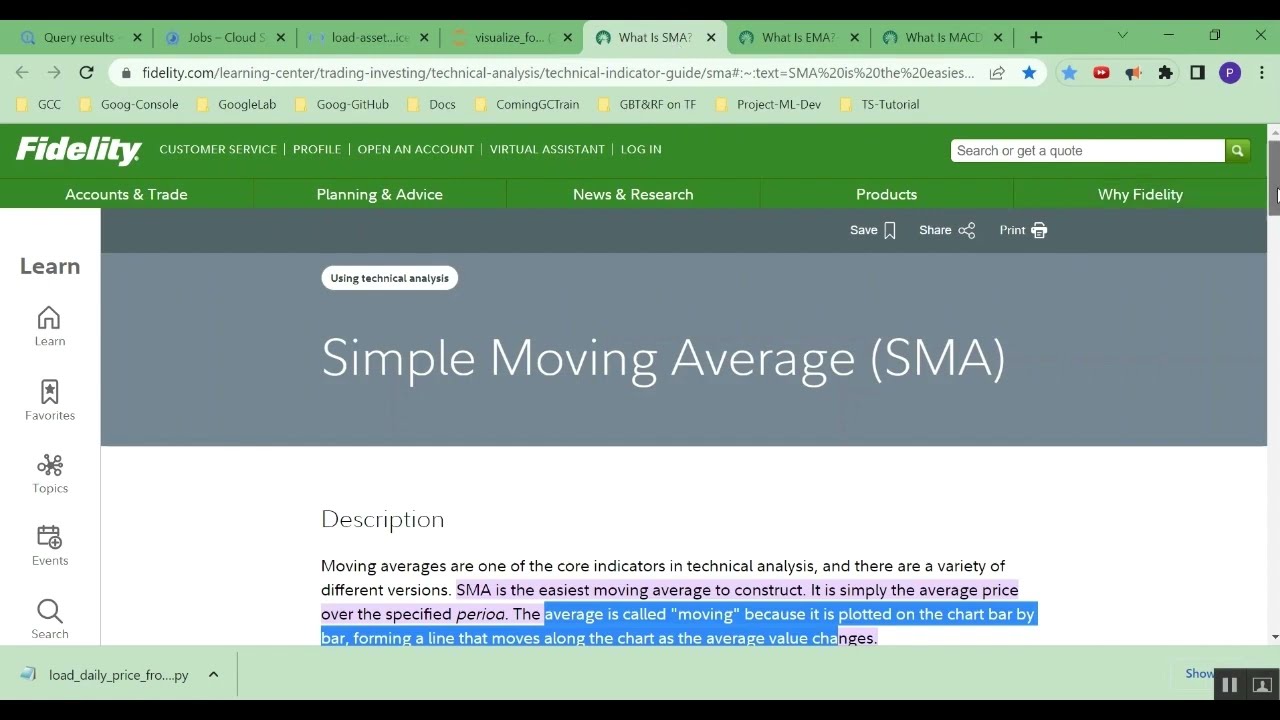Open the Docs bookmark folder
Image resolution: width=1280 pixels, height=720 pixels.
click(x=431, y=104)
